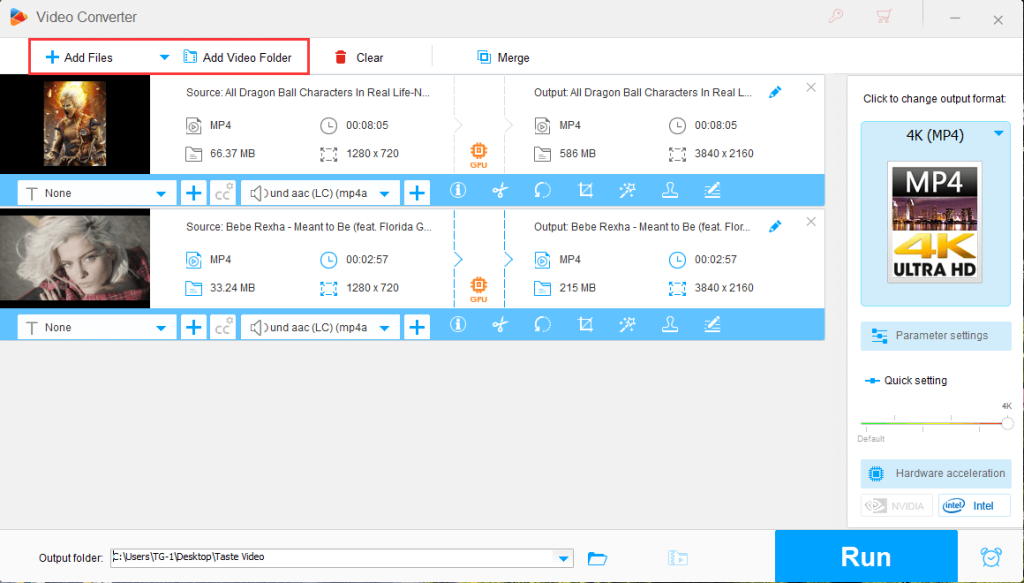The image size is (1024, 583).
Task: Click Bebe Rexha output size 215 MB
Action: point(577,288)
